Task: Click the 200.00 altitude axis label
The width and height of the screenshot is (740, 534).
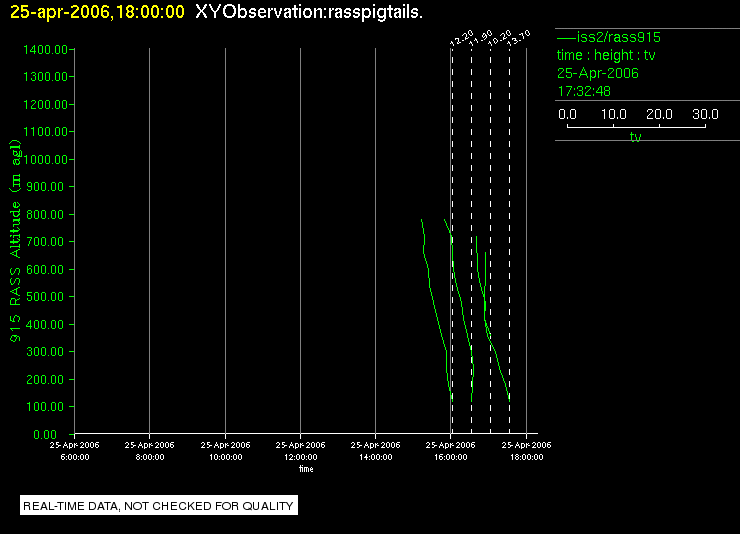Action: click(45, 379)
